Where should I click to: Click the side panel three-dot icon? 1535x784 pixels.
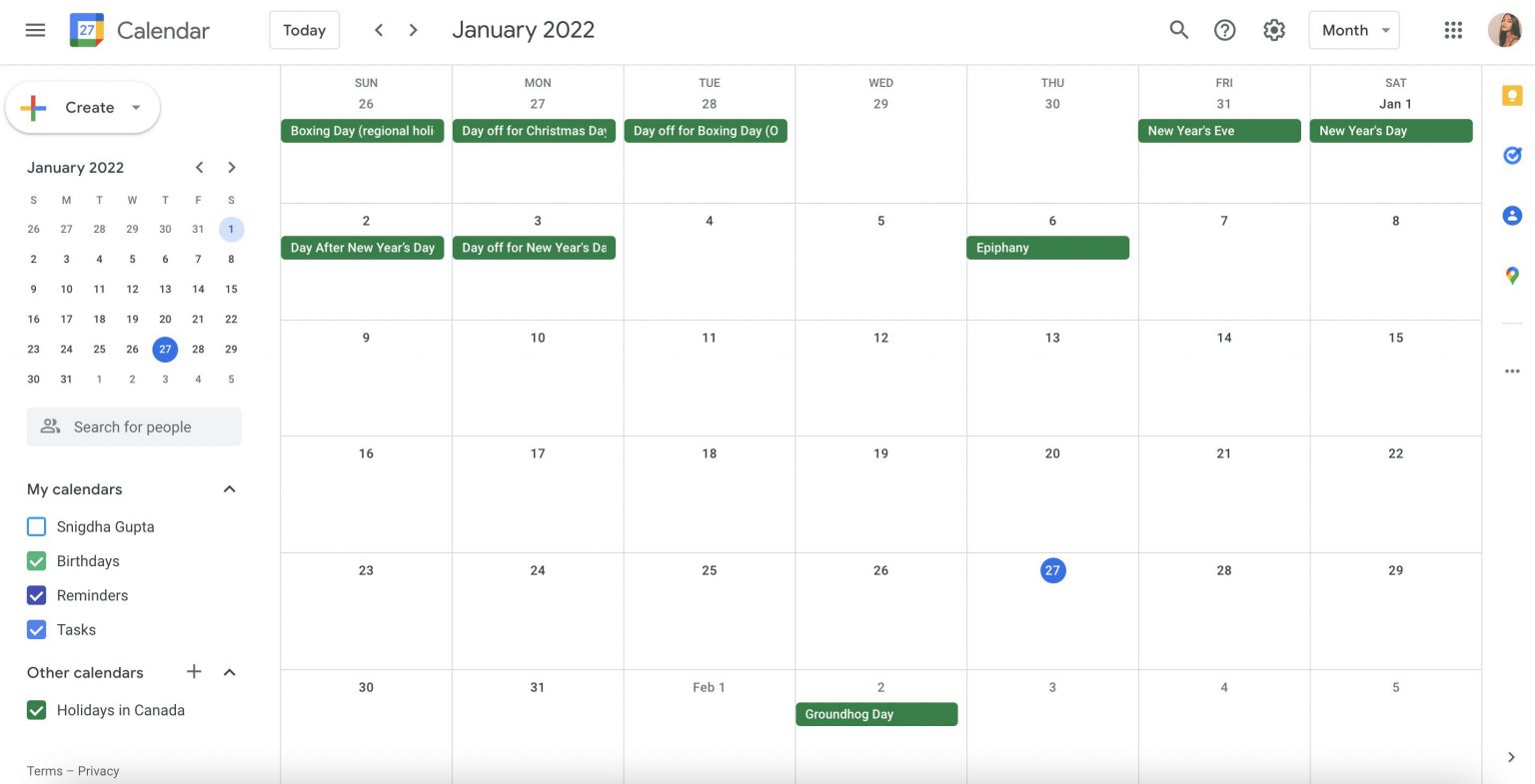[1512, 371]
